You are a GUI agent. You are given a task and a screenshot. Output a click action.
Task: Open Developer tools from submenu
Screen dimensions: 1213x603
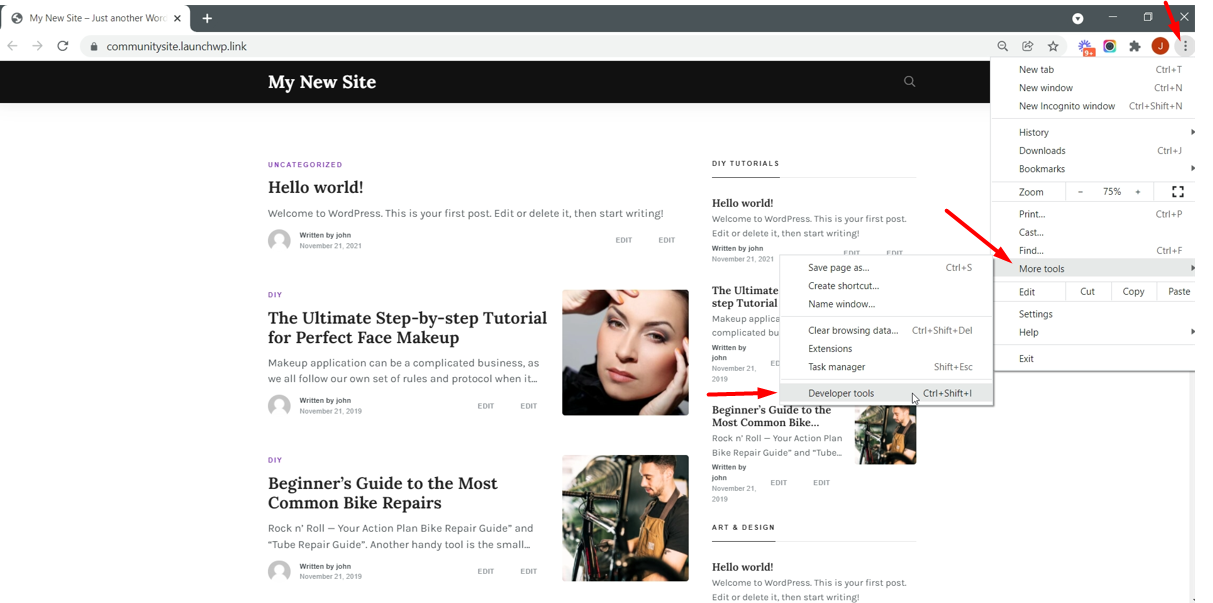click(886, 393)
